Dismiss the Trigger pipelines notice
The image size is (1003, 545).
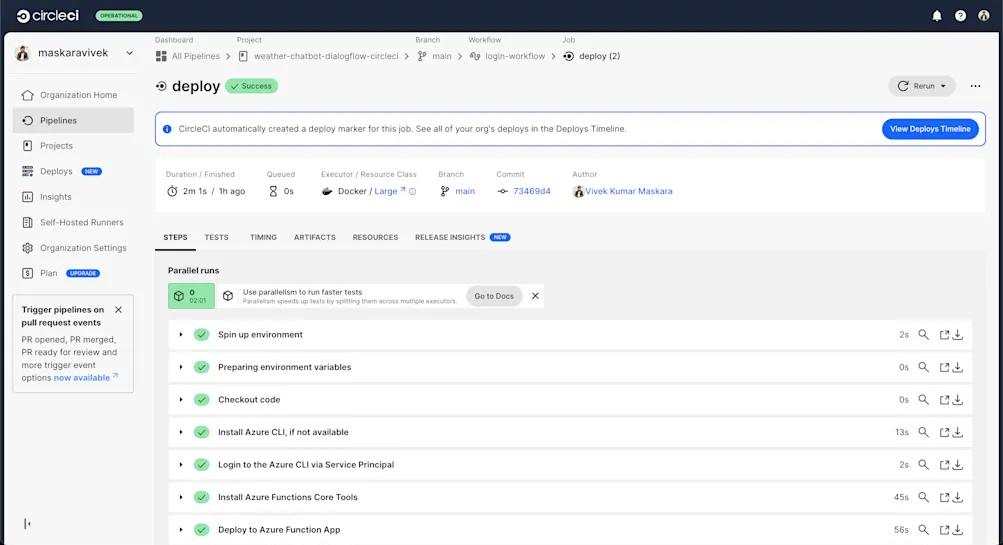coord(118,310)
